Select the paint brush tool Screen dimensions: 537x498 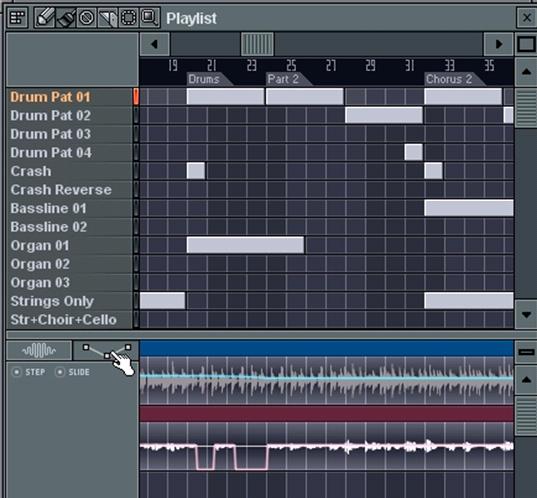pyautogui.click(x=66, y=17)
